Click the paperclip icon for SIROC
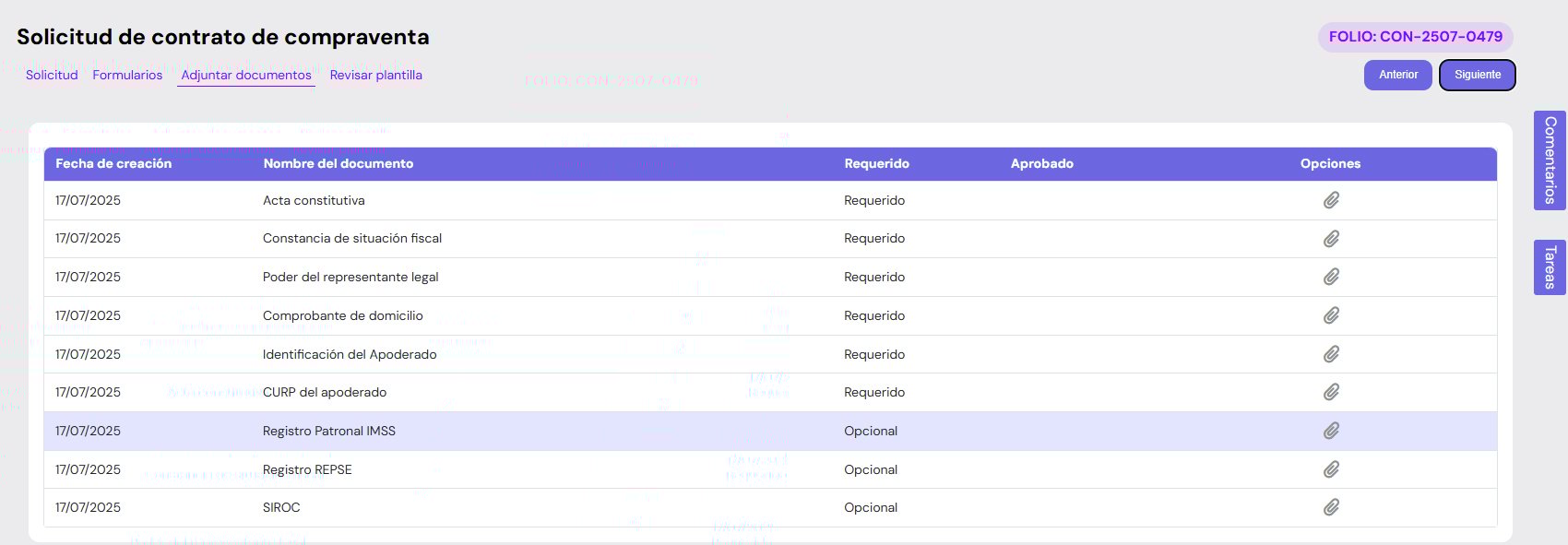Viewport: 1568px width, 545px height. coord(1331,507)
